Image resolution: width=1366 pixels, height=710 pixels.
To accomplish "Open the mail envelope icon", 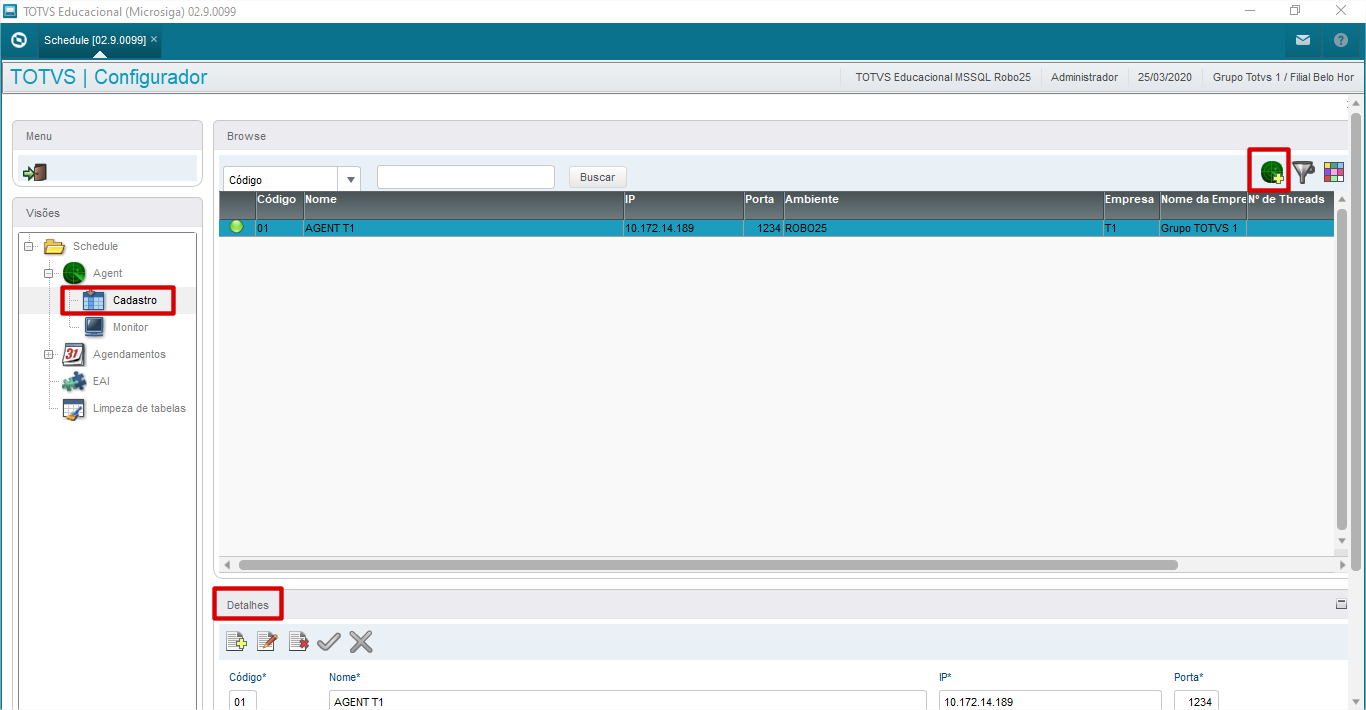I will 1302,40.
